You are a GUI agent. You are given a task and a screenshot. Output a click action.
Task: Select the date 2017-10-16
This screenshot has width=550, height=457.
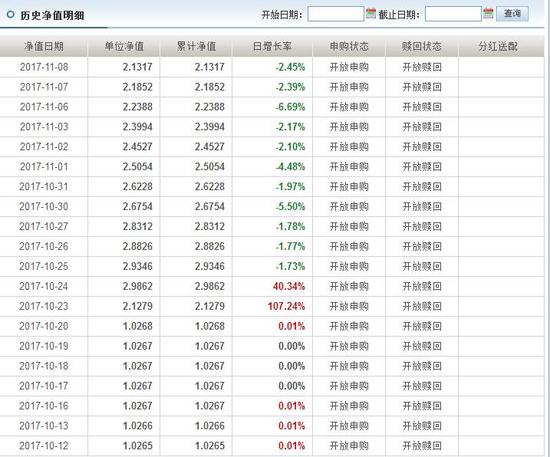tap(44, 406)
